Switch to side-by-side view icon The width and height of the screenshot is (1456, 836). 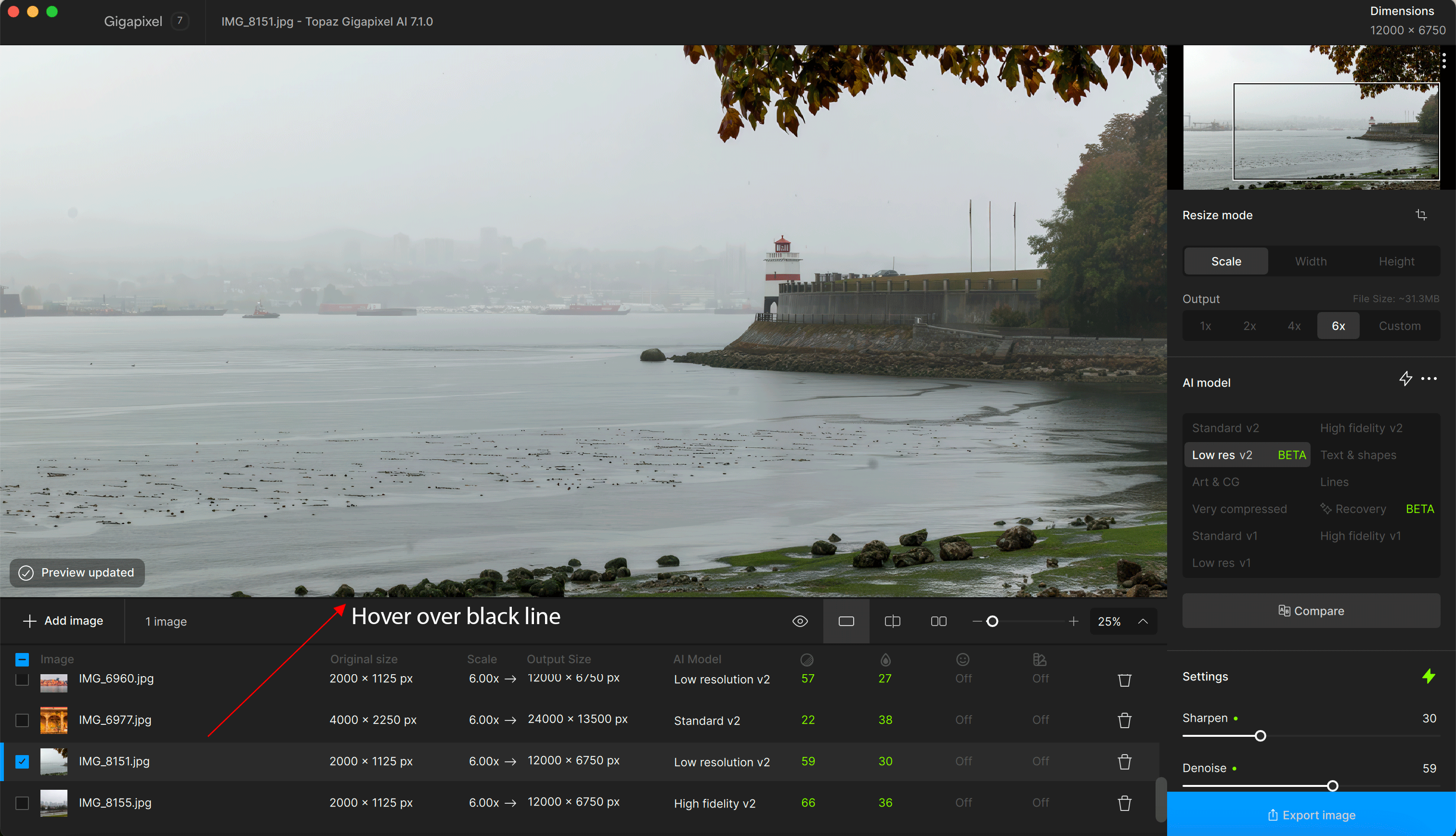click(x=938, y=621)
